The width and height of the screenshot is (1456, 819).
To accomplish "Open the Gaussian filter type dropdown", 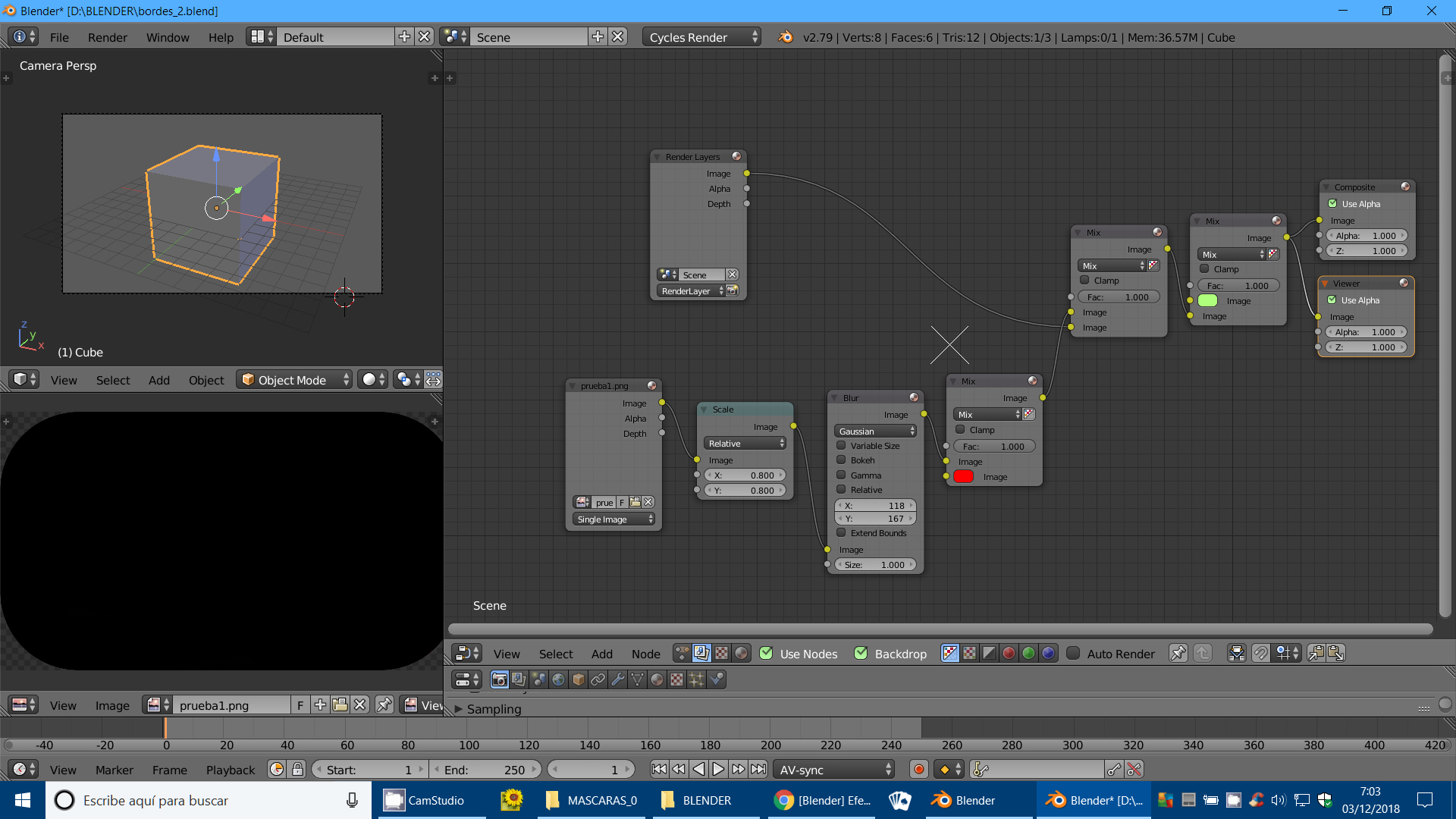I will (x=876, y=431).
